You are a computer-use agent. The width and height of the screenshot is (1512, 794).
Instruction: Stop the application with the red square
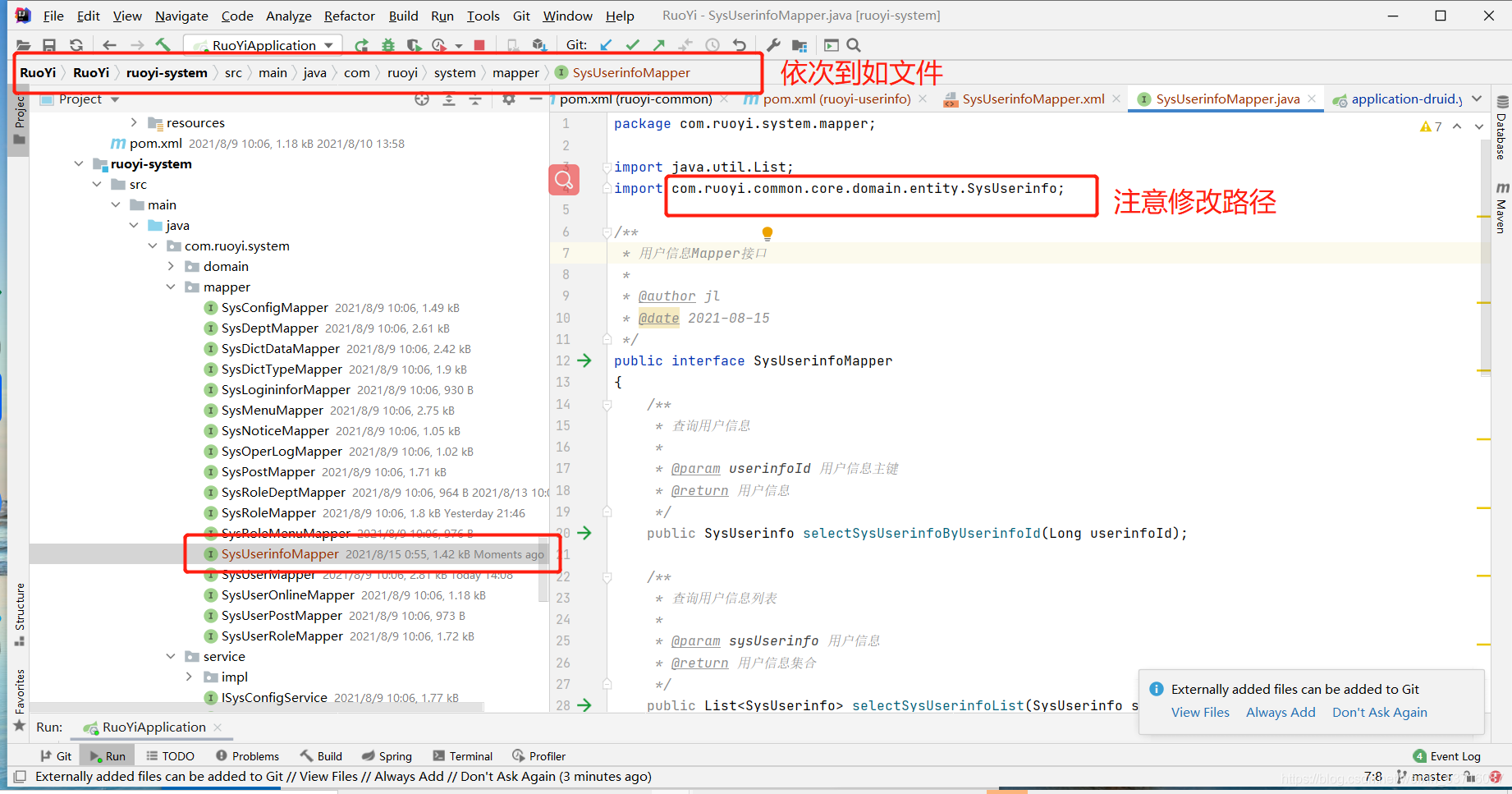479,45
